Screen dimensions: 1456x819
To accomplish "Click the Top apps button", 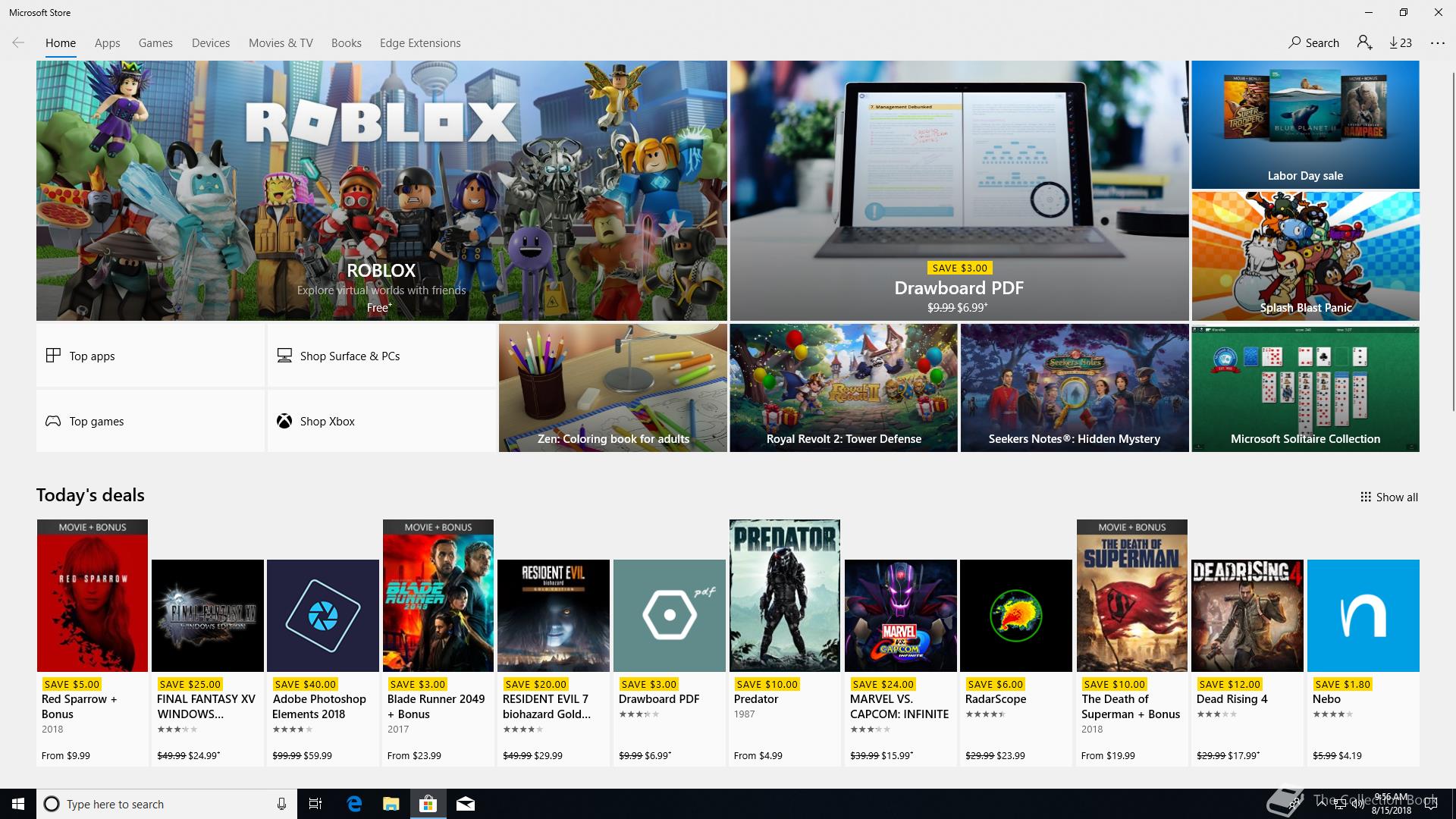I will pyautogui.click(x=150, y=356).
